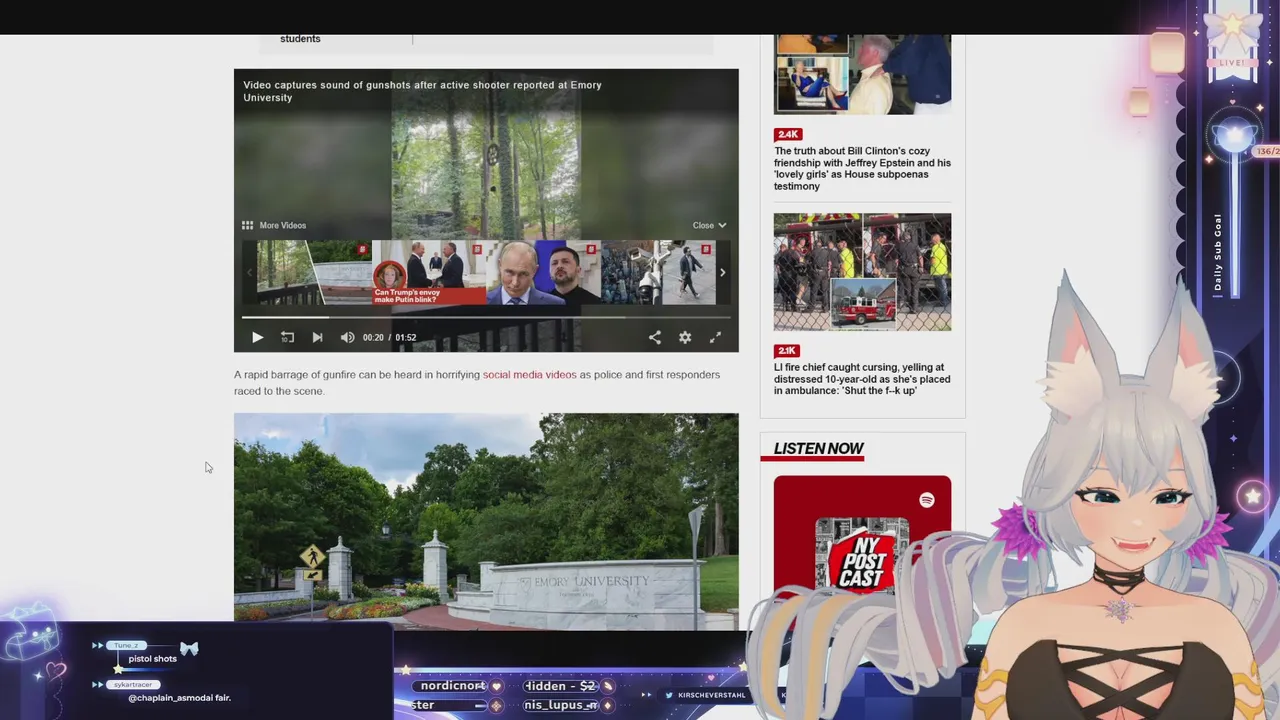1280x720 pixels.
Task: Select the surveillance camera video thumbnail
Action: click(x=658, y=272)
